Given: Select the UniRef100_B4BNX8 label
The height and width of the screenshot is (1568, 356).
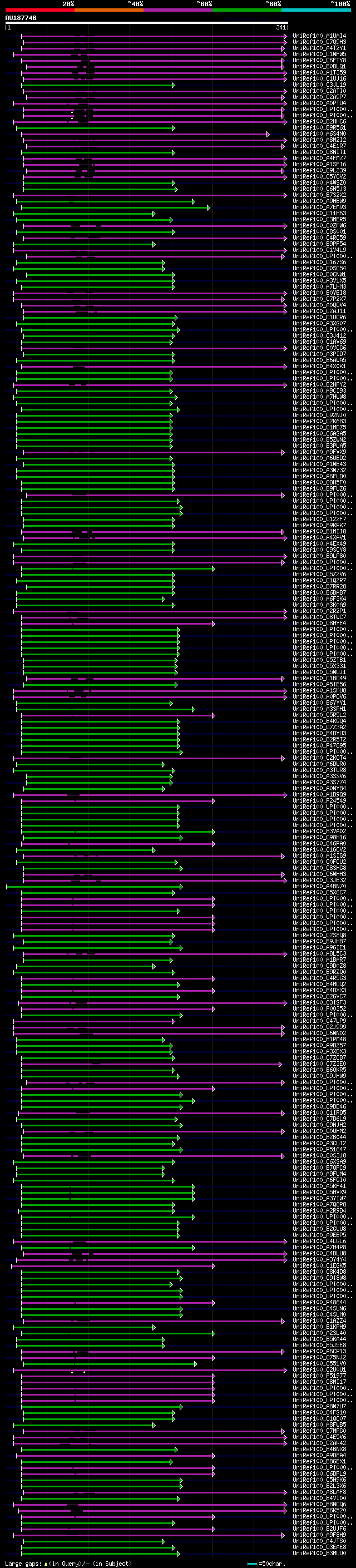Looking at the screenshot, I should [319, 1449].
